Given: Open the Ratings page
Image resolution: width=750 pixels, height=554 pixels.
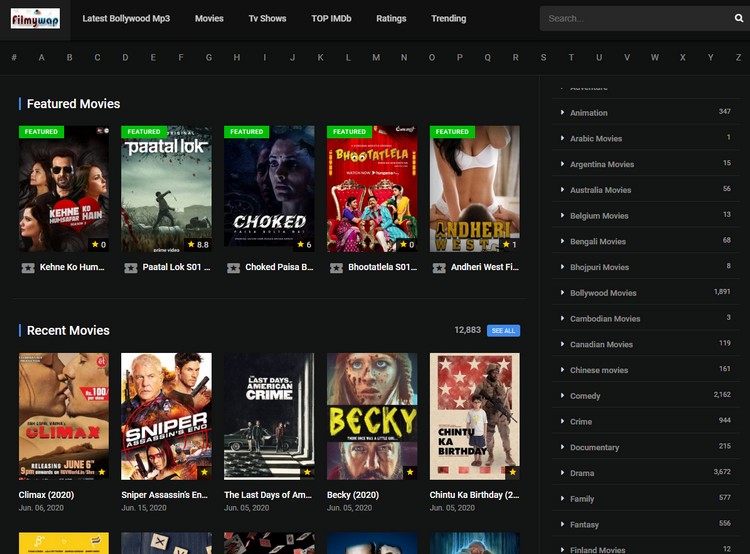Looking at the screenshot, I should (391, 19).
